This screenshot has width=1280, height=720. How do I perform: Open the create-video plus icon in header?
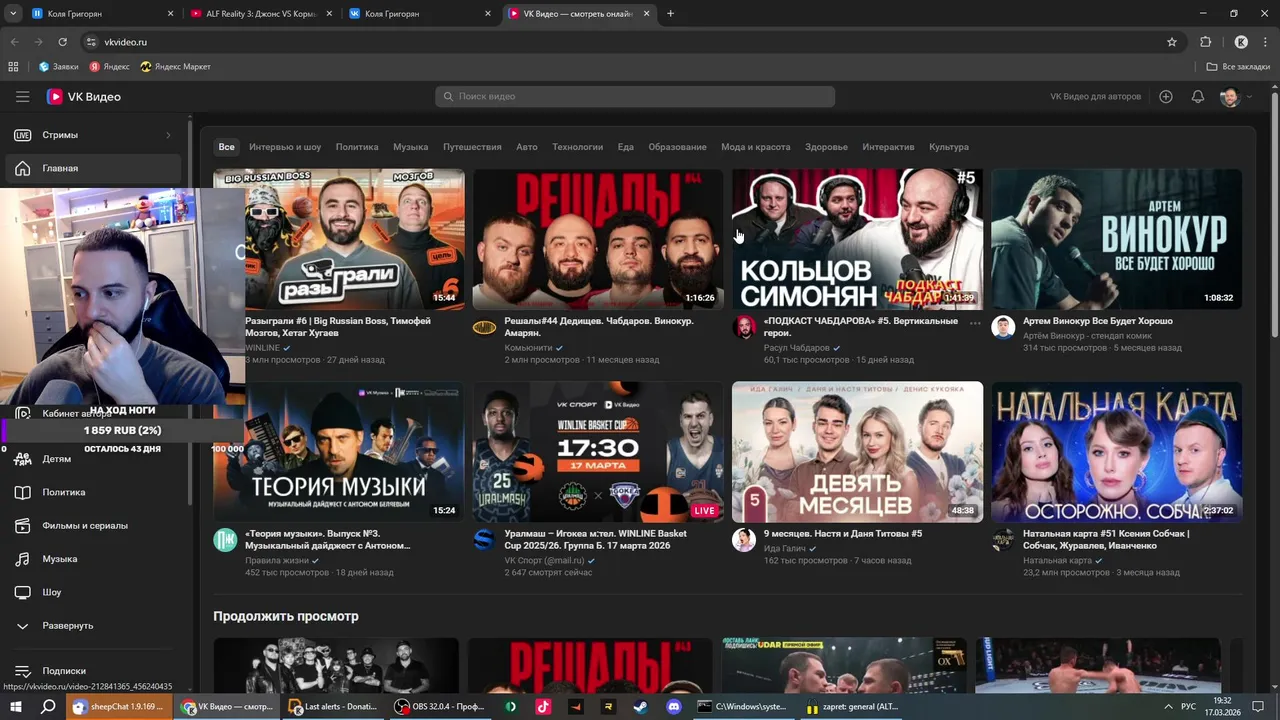1166,97
